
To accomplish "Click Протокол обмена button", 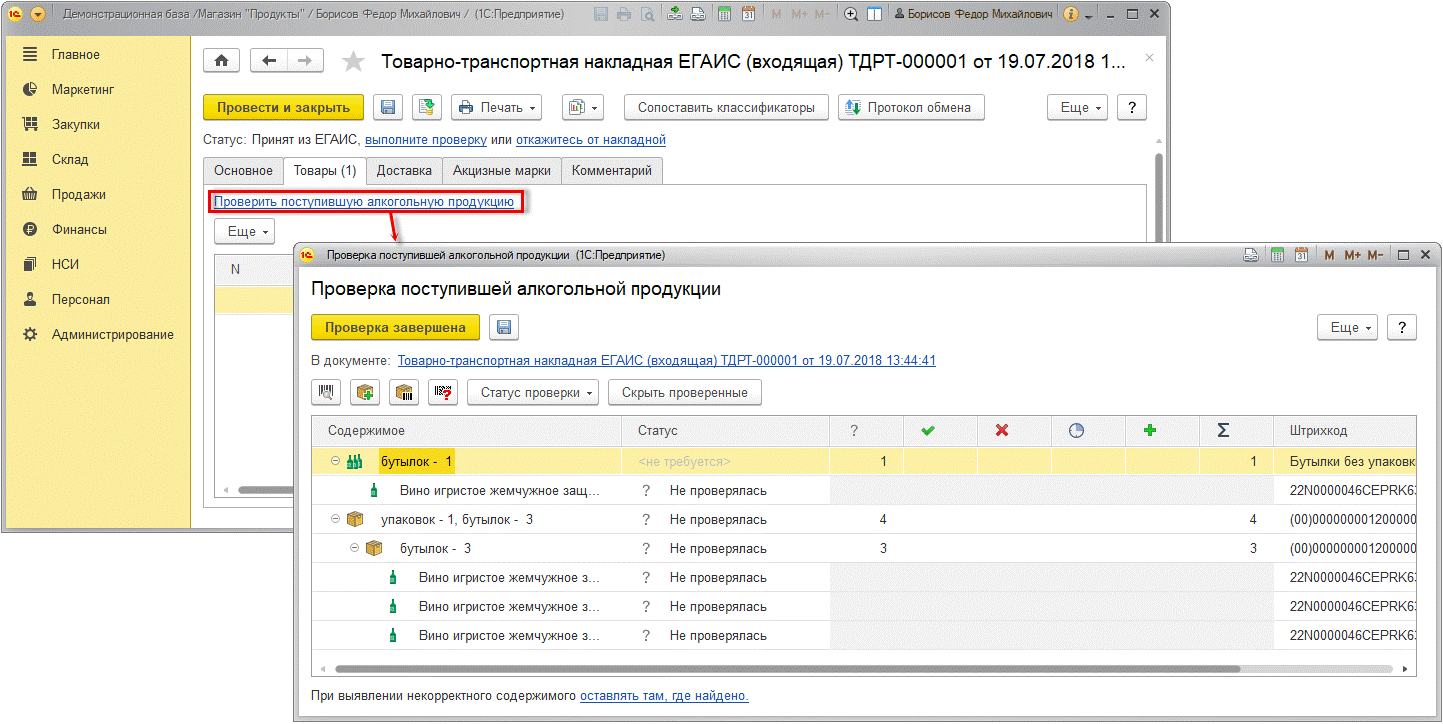I will 911,107.
